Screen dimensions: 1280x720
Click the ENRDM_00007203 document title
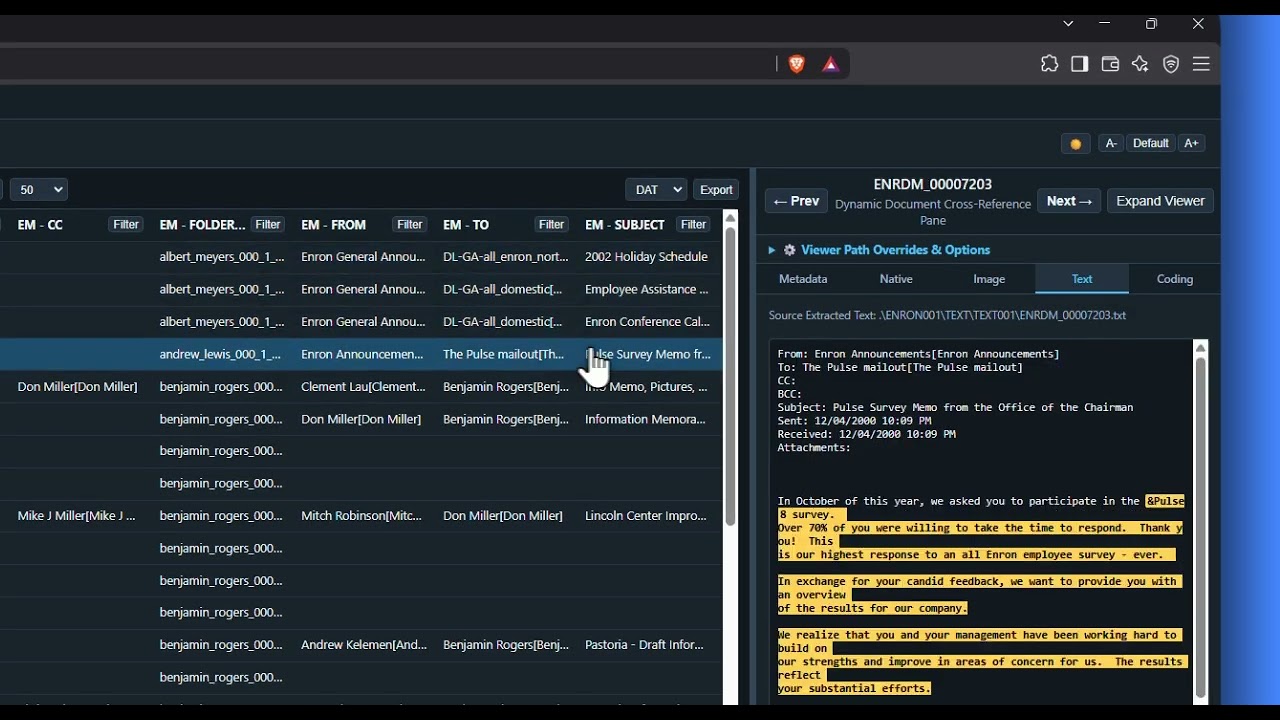[x=932, y=184]
